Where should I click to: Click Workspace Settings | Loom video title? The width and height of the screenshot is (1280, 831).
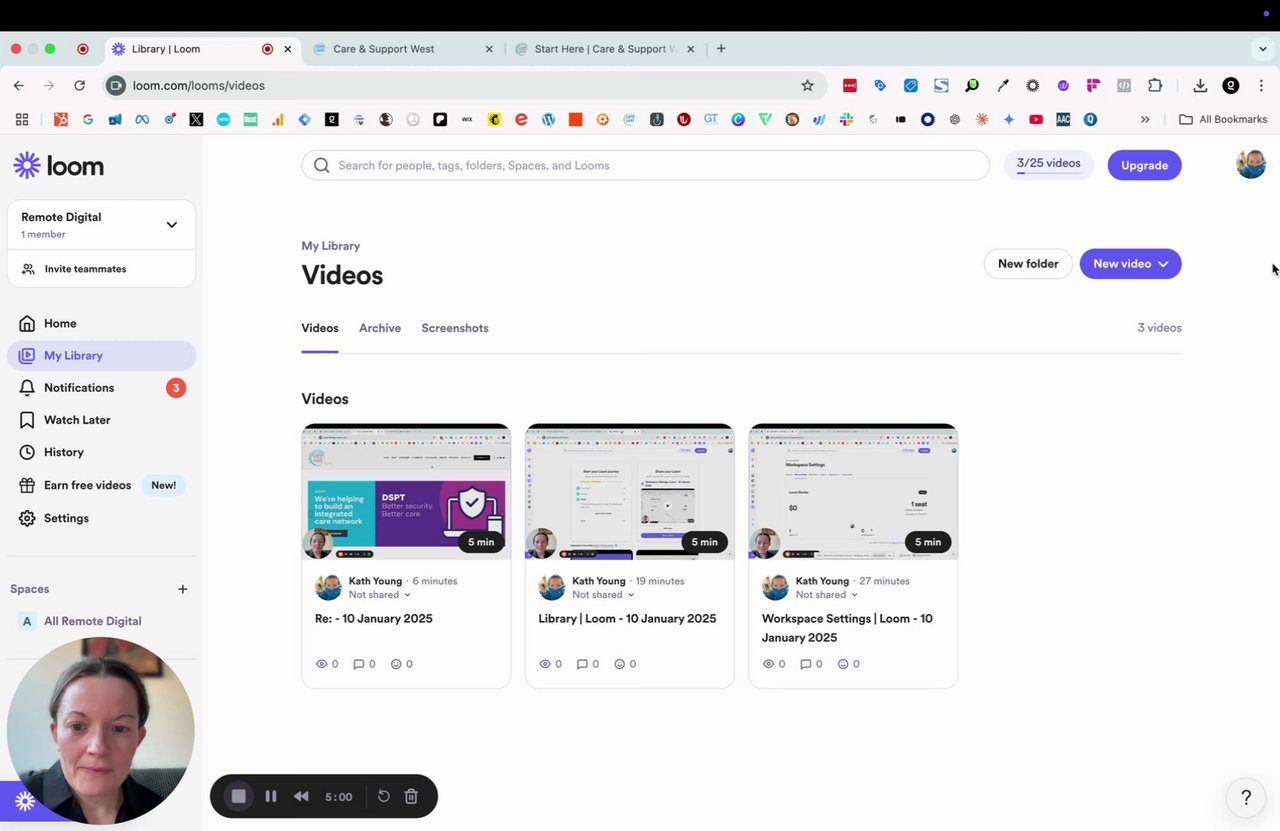847,628
